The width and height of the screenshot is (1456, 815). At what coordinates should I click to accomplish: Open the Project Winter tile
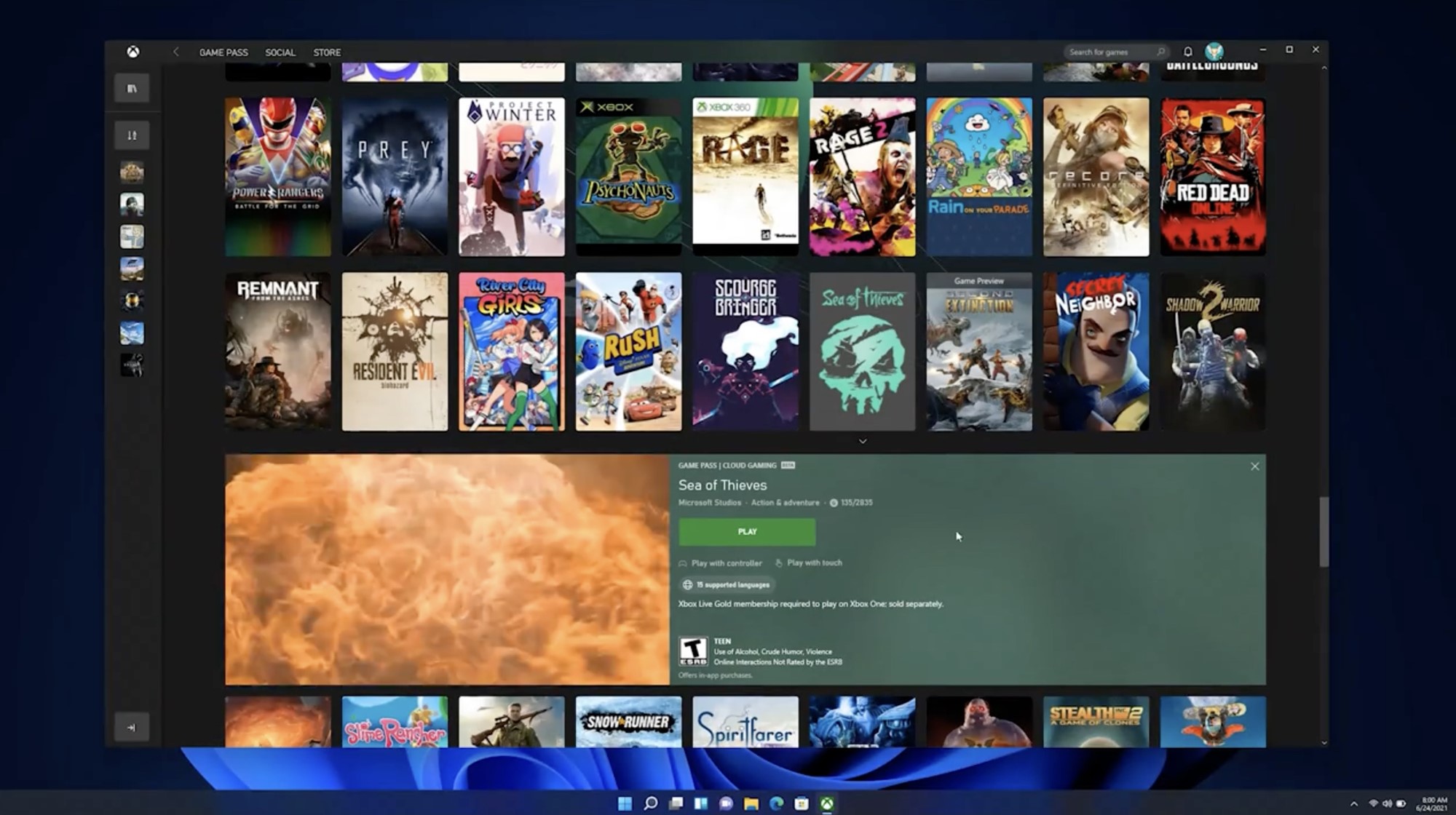click(x=512, y=177)
